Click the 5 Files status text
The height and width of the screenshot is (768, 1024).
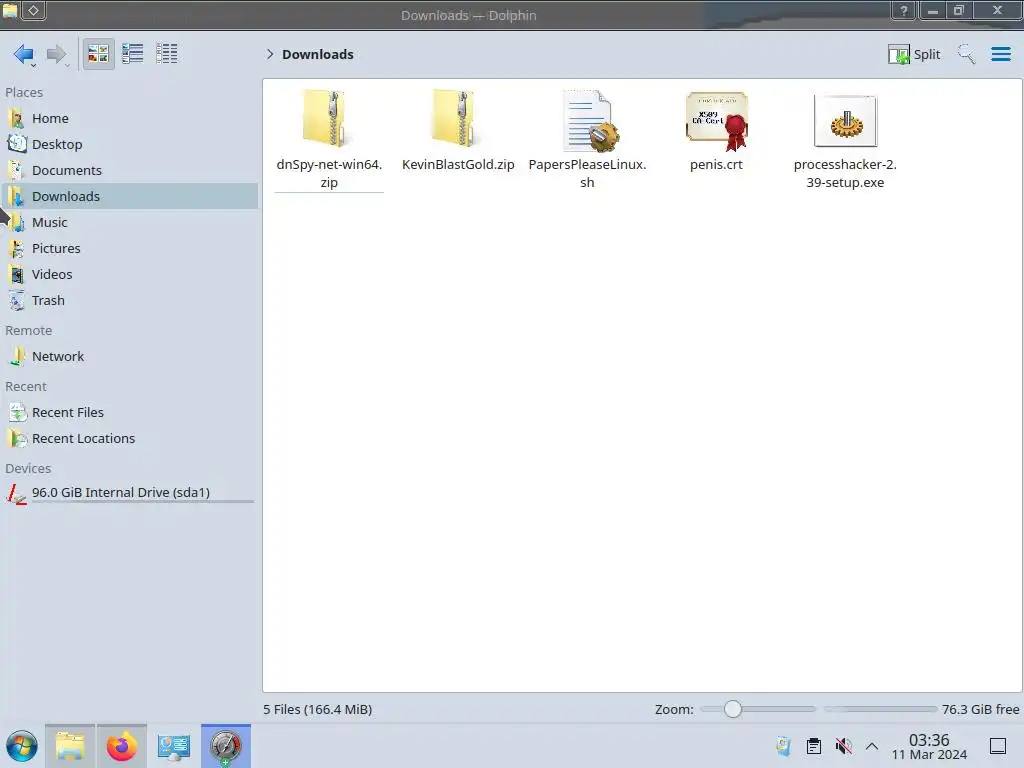tap(317, 710)
